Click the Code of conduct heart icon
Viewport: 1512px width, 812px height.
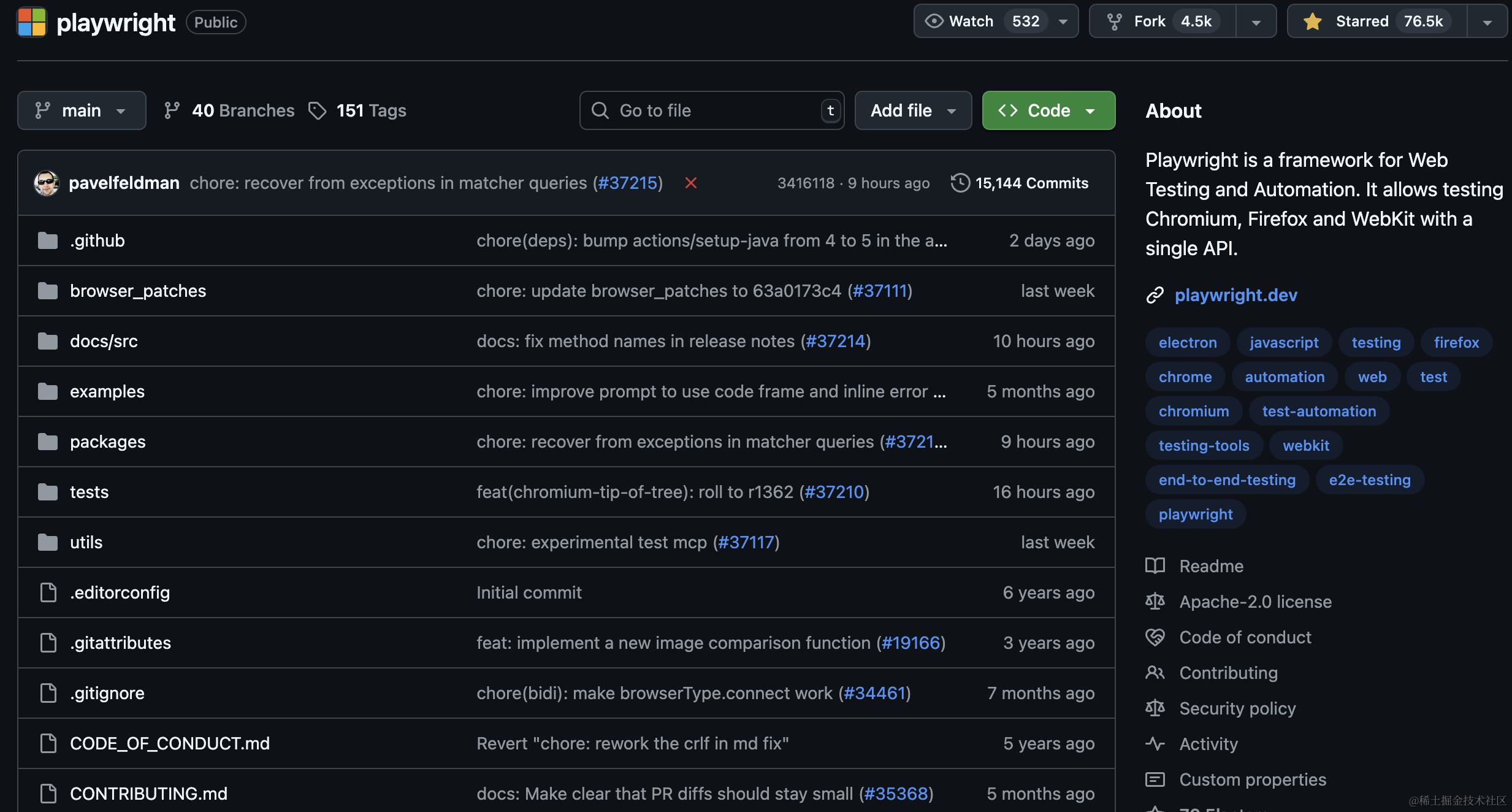tap(1155, 637)
